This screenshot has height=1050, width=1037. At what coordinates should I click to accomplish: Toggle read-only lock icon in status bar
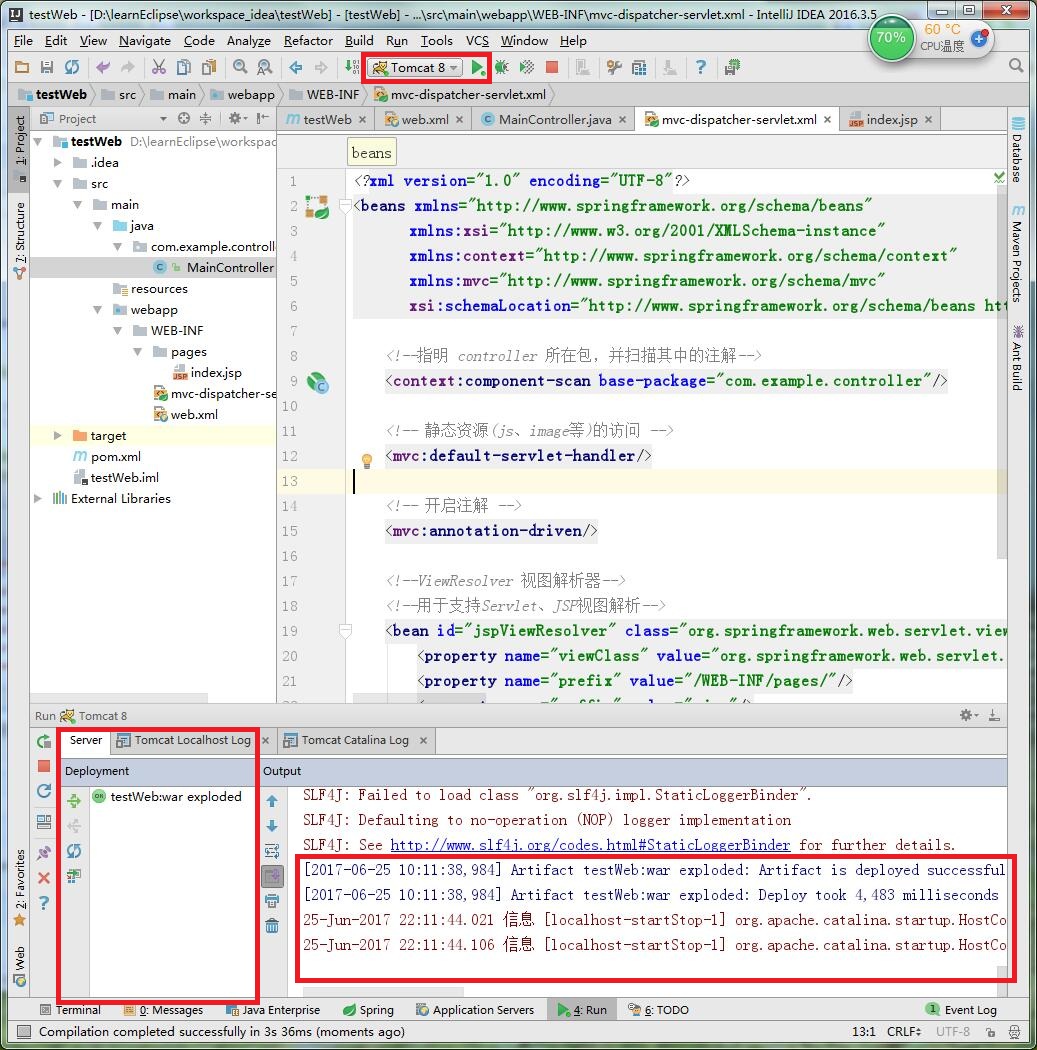click(990, 1032)
